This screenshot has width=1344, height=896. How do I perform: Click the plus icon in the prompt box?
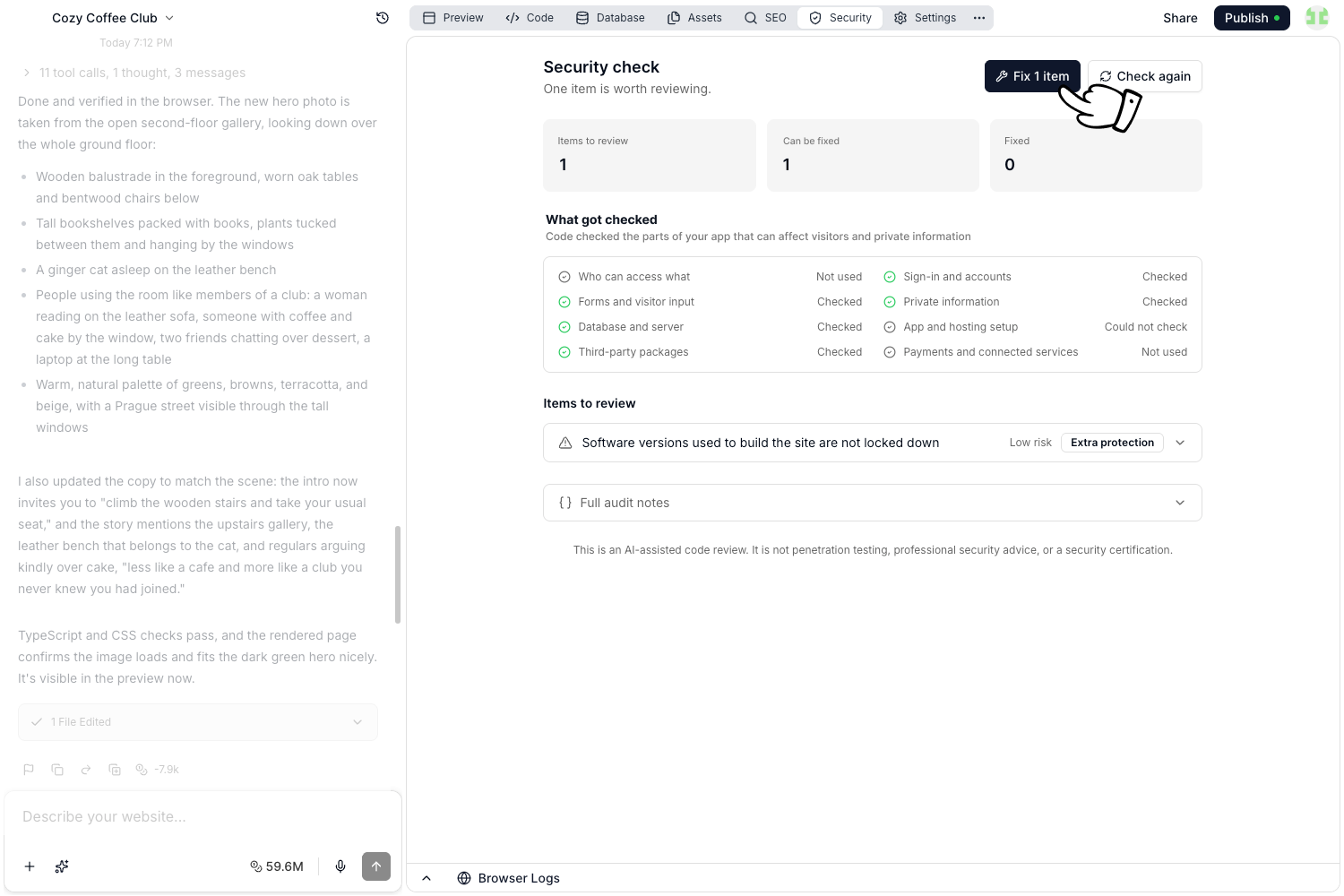[30, 866]
